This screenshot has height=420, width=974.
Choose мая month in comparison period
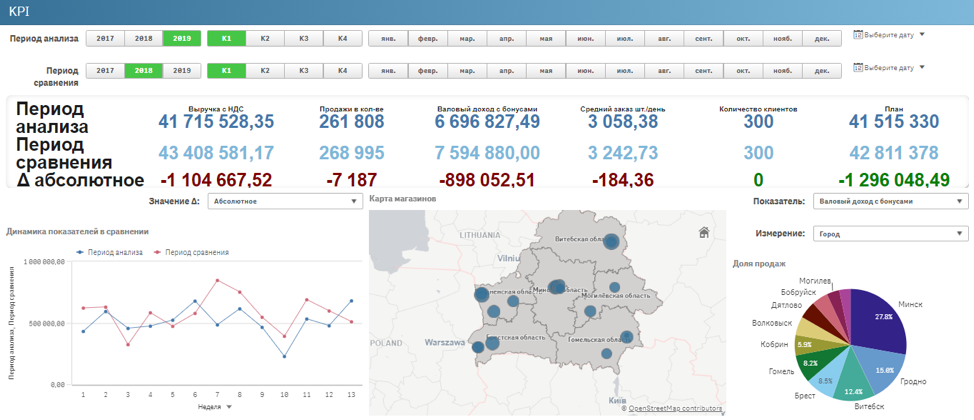pyautogui.click(x=546, y=71)
